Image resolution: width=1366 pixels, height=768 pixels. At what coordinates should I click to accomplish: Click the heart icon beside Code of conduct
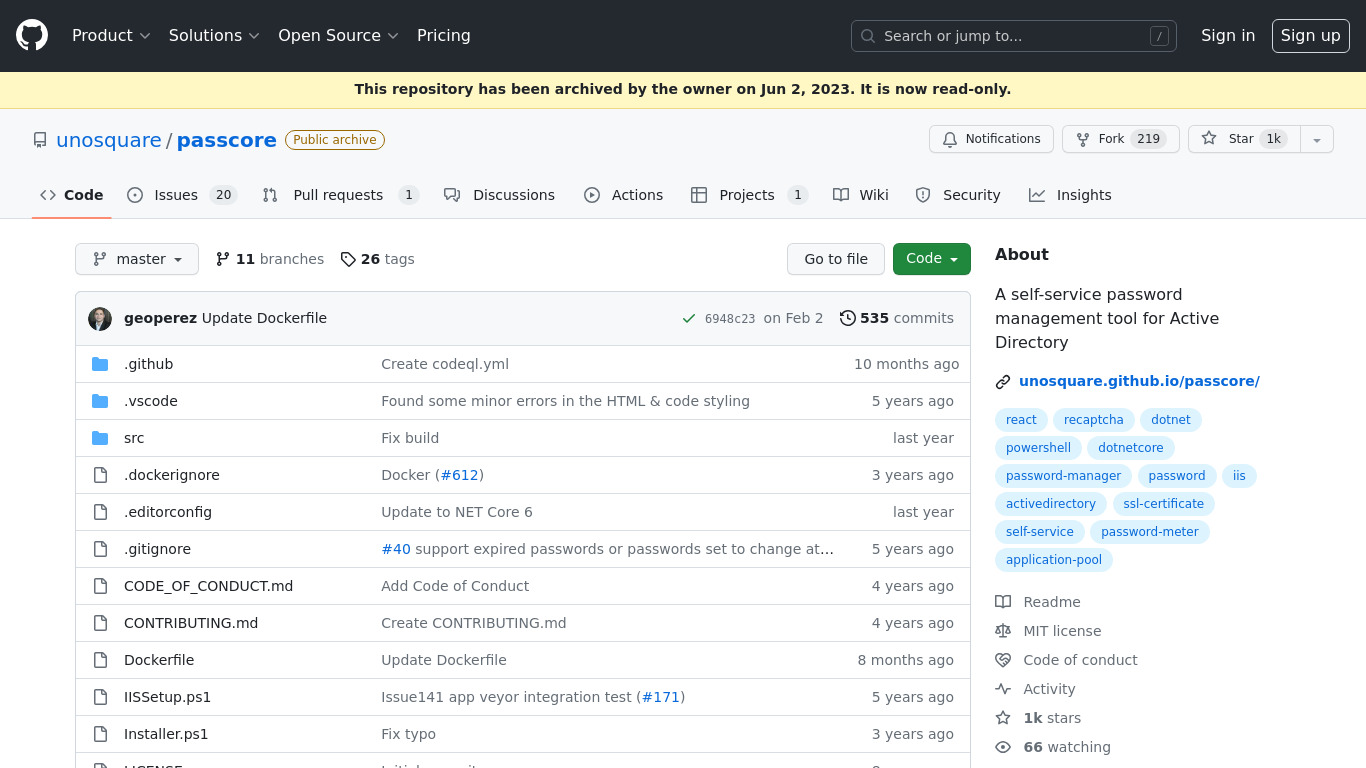coord(1003,660)
